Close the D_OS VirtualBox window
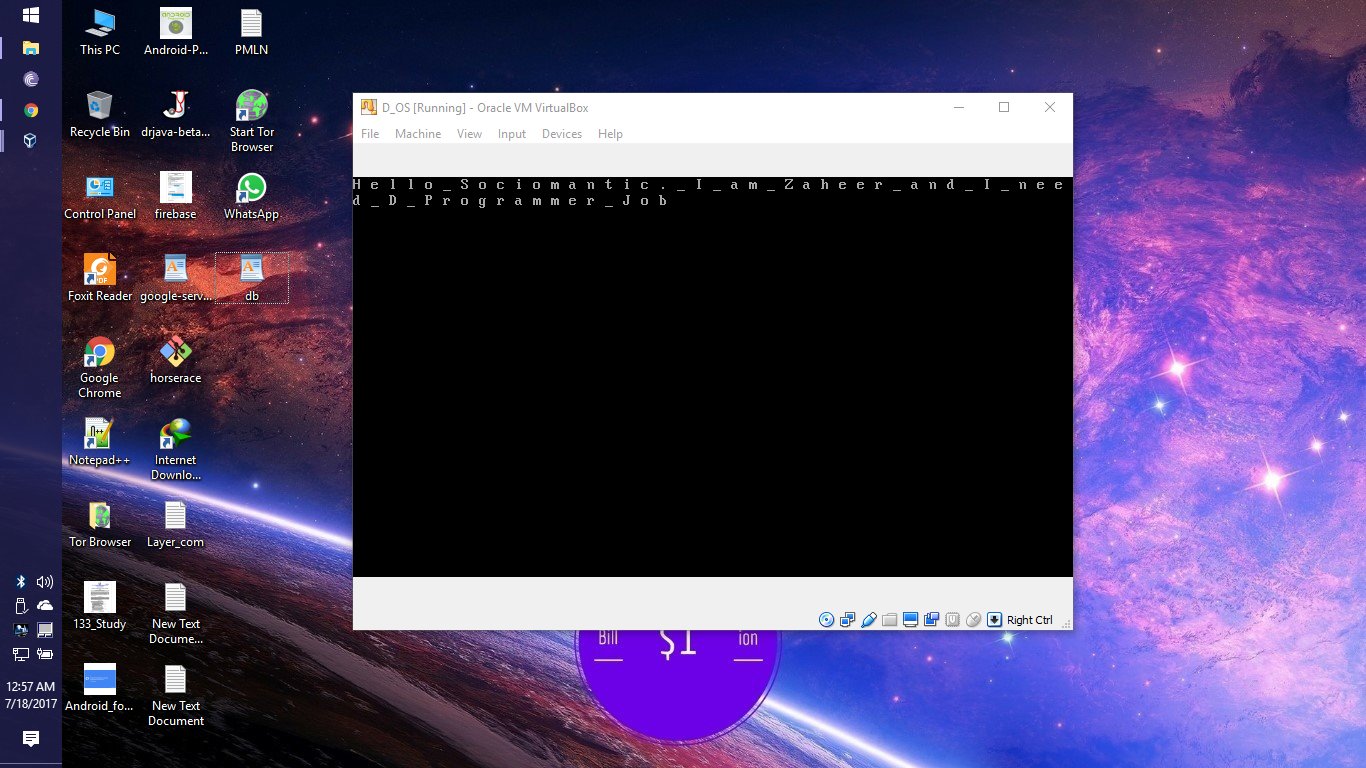Image resolution: width=1366 pixels, height=768 pixels. pyautogui.click(x=1050, y=107)
